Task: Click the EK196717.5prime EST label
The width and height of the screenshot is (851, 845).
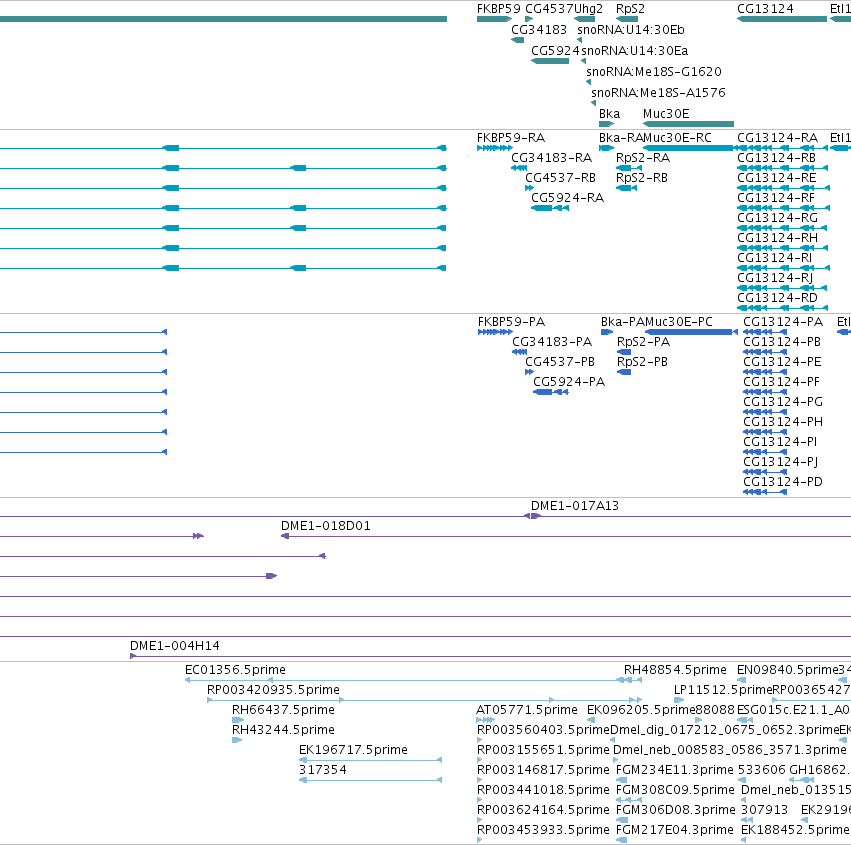Action: [353, 749]
